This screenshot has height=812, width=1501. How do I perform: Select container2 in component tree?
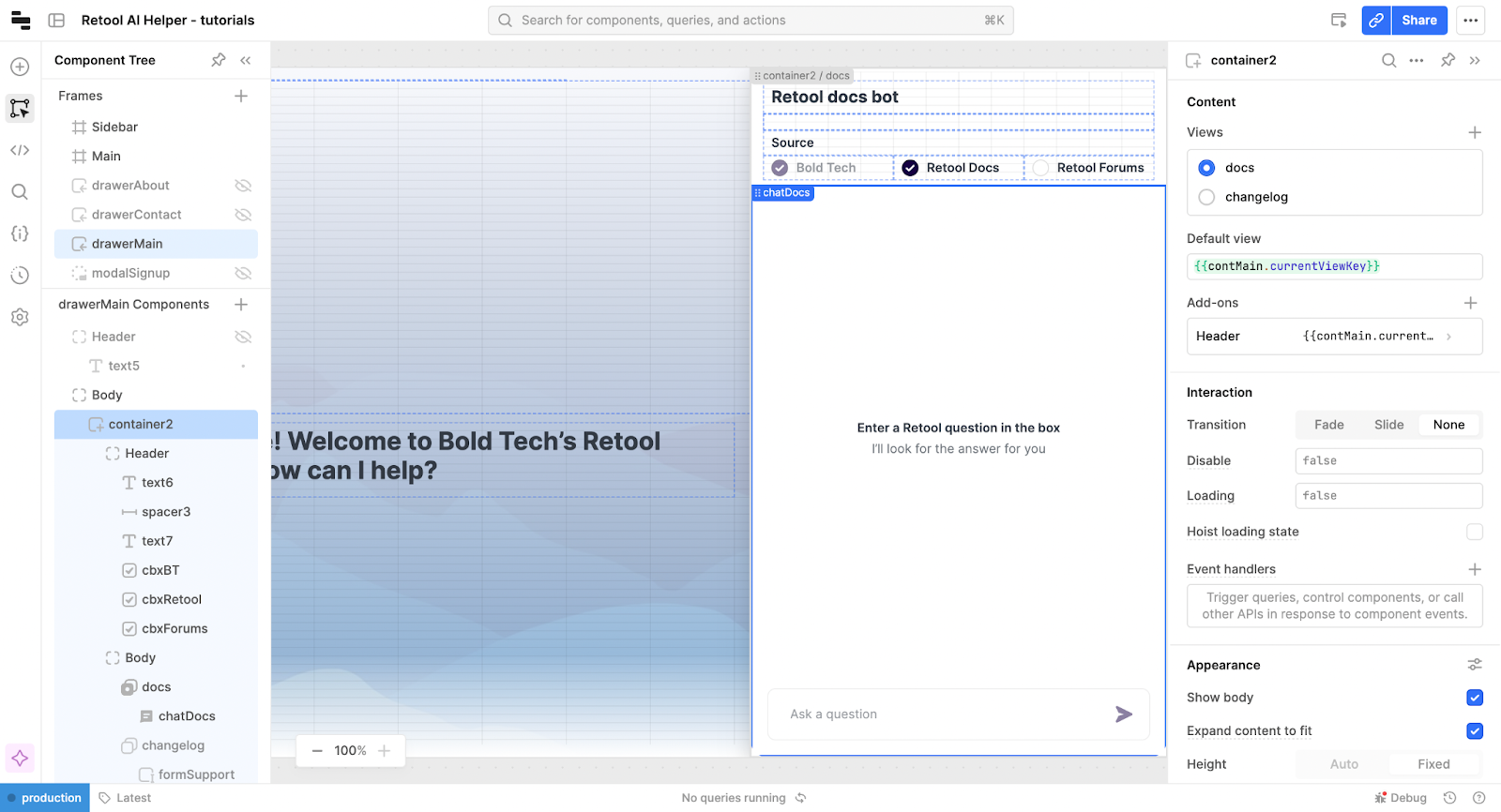click(x=156, y=424)
